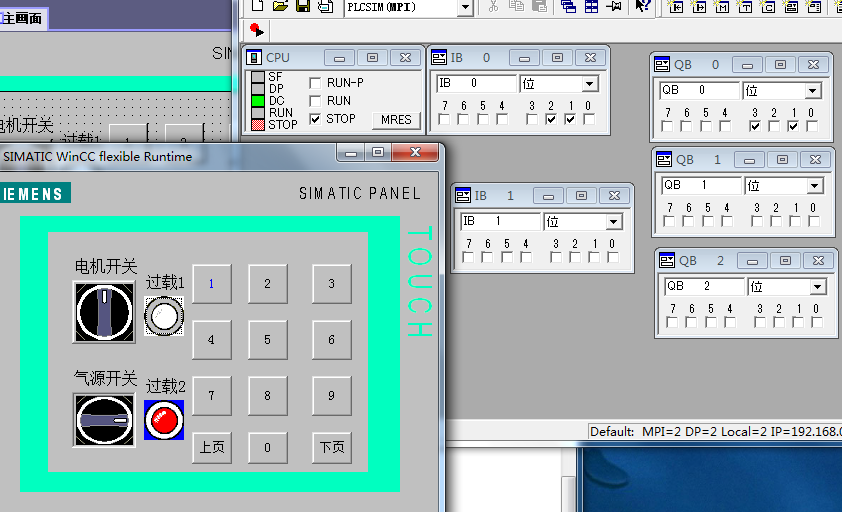Screen dimensions: 842x512
Task: Click the Paste icon in PLCSIM toolbar
Action: (539, 6)
